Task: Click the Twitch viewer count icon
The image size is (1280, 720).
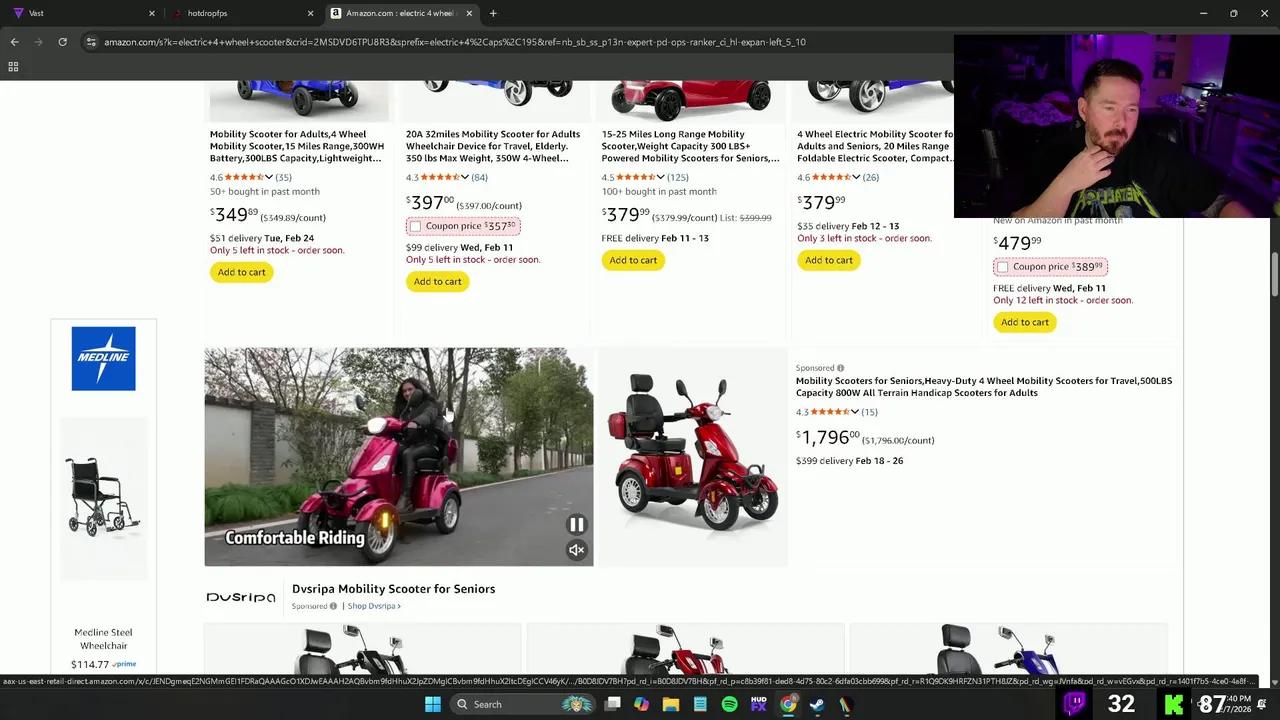Action: [x=1075, y=703]
